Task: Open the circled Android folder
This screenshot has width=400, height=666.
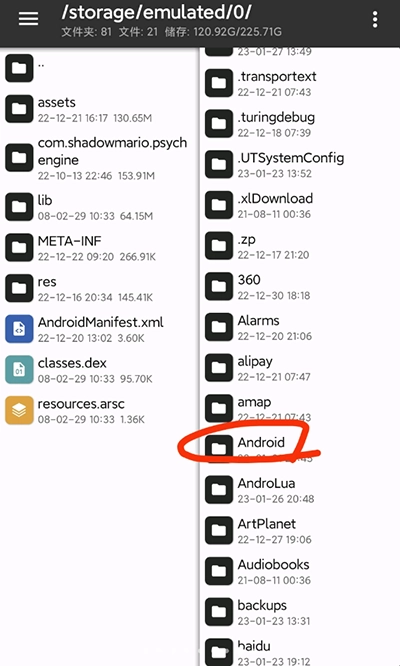Action: click(x=299, y=449)
